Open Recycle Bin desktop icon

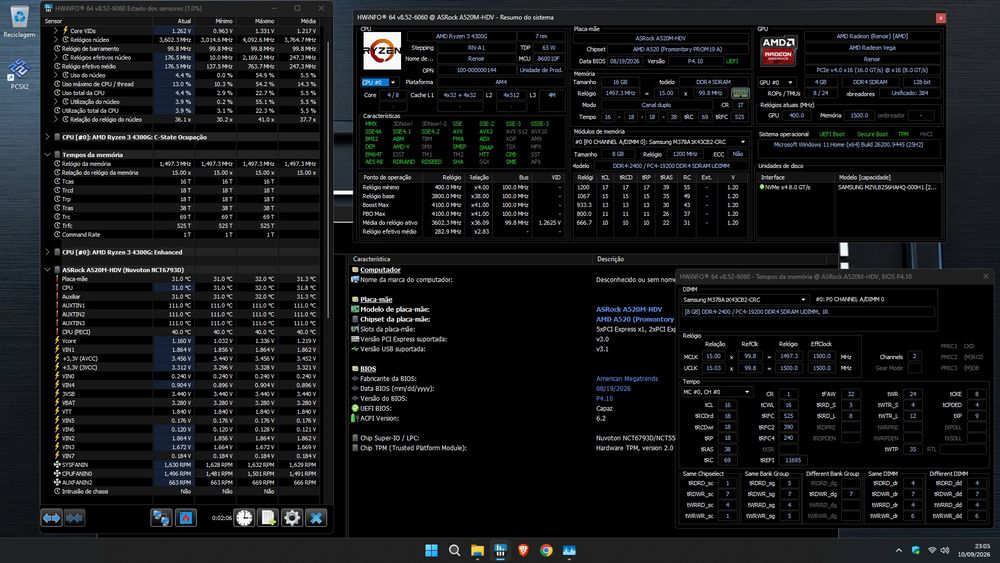19,22
